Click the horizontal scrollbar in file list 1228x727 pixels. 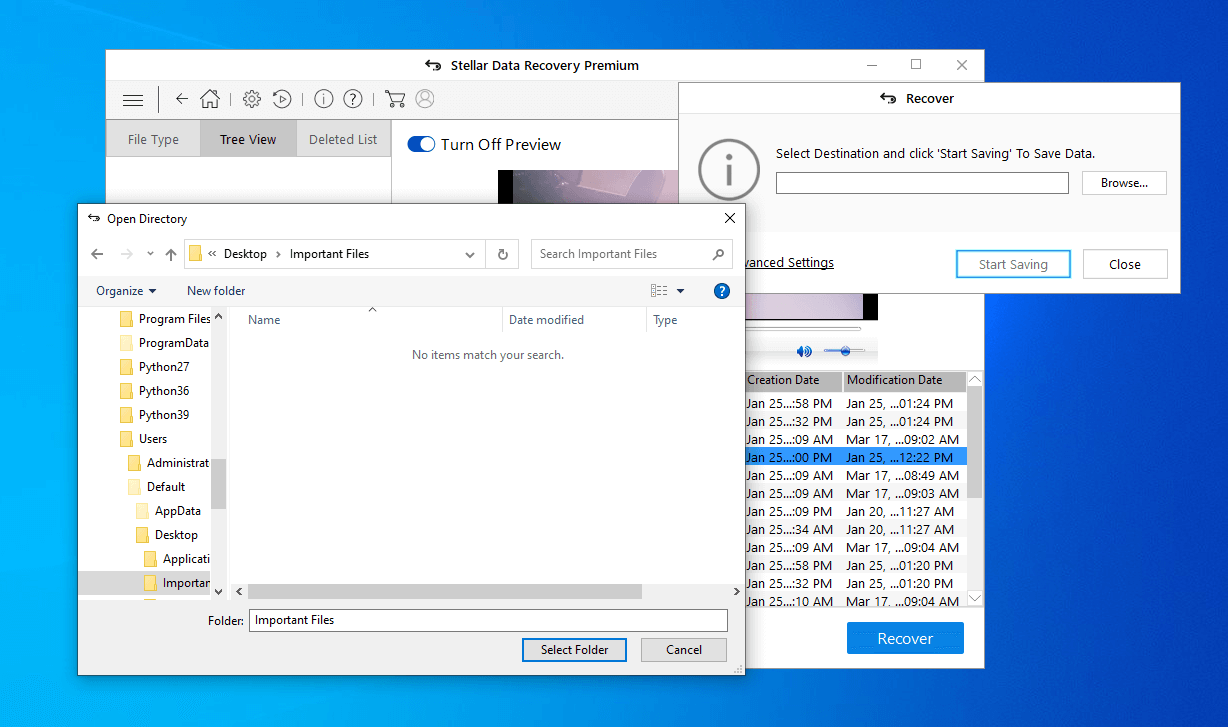pos(445,592)
